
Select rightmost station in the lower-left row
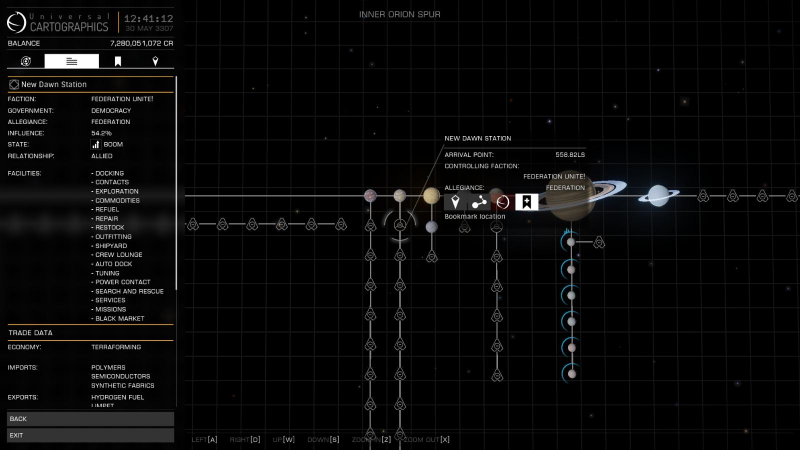[x=341, y=224]
